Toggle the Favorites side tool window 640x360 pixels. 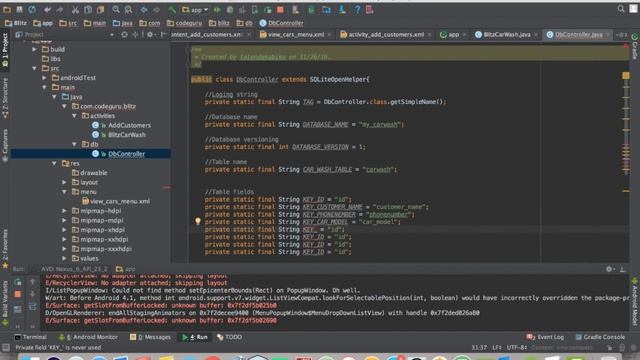5,249
